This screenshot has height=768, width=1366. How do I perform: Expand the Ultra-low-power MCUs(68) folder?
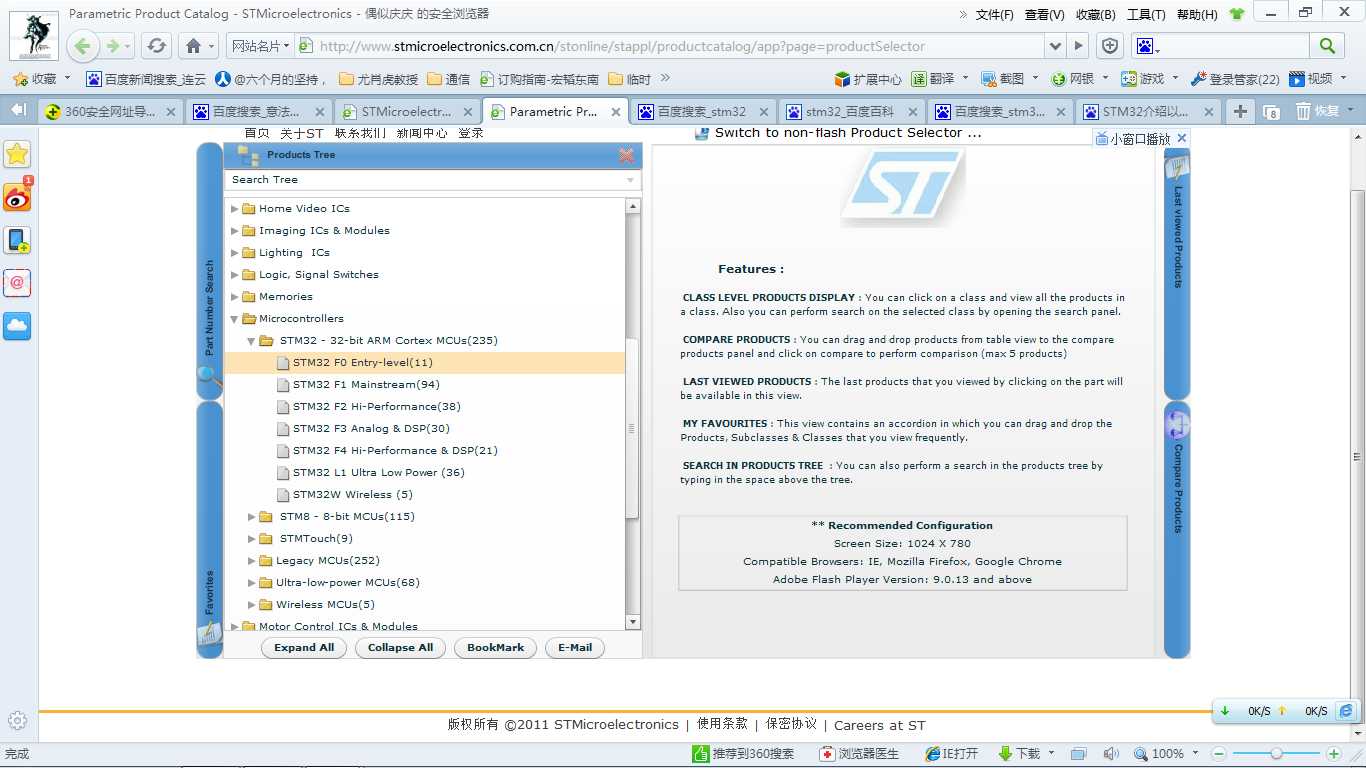coord(252,583)
